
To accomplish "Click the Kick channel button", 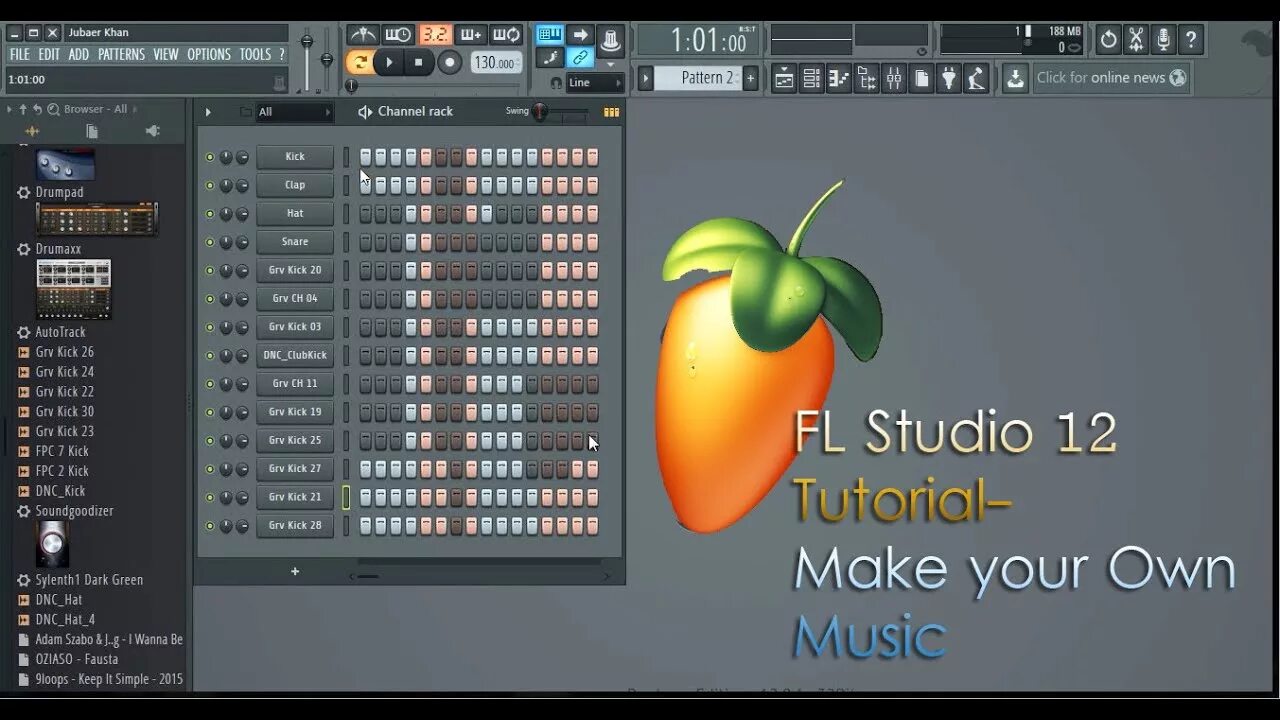I will [295, 156].
